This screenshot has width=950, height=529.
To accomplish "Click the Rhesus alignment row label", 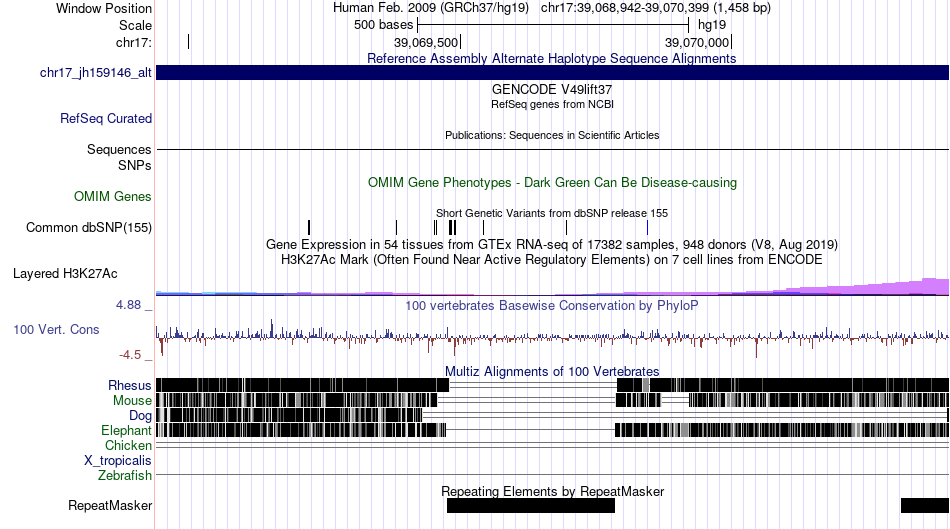I will [x=130, y=385].
